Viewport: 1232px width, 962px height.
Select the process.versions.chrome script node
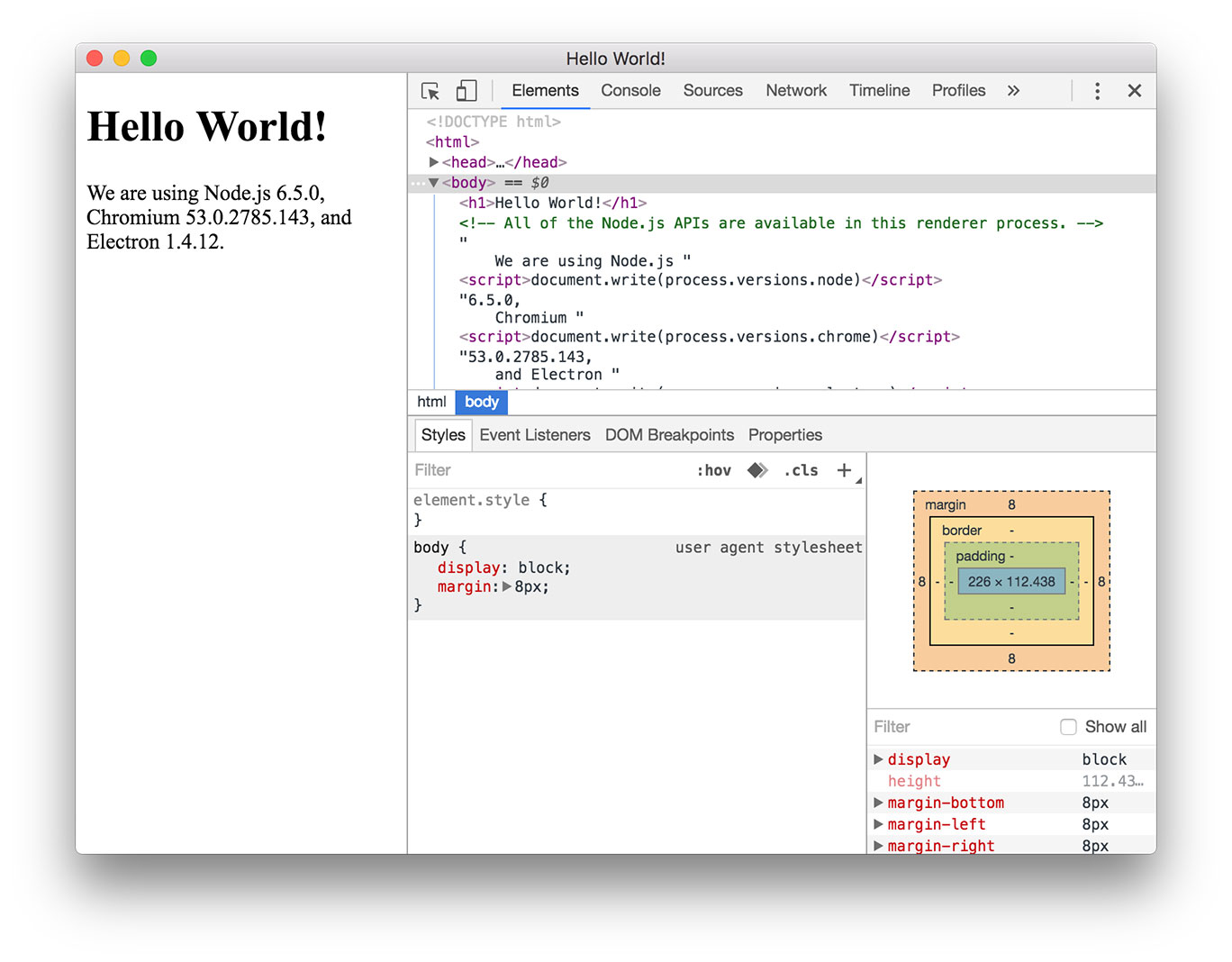(710, 337)
